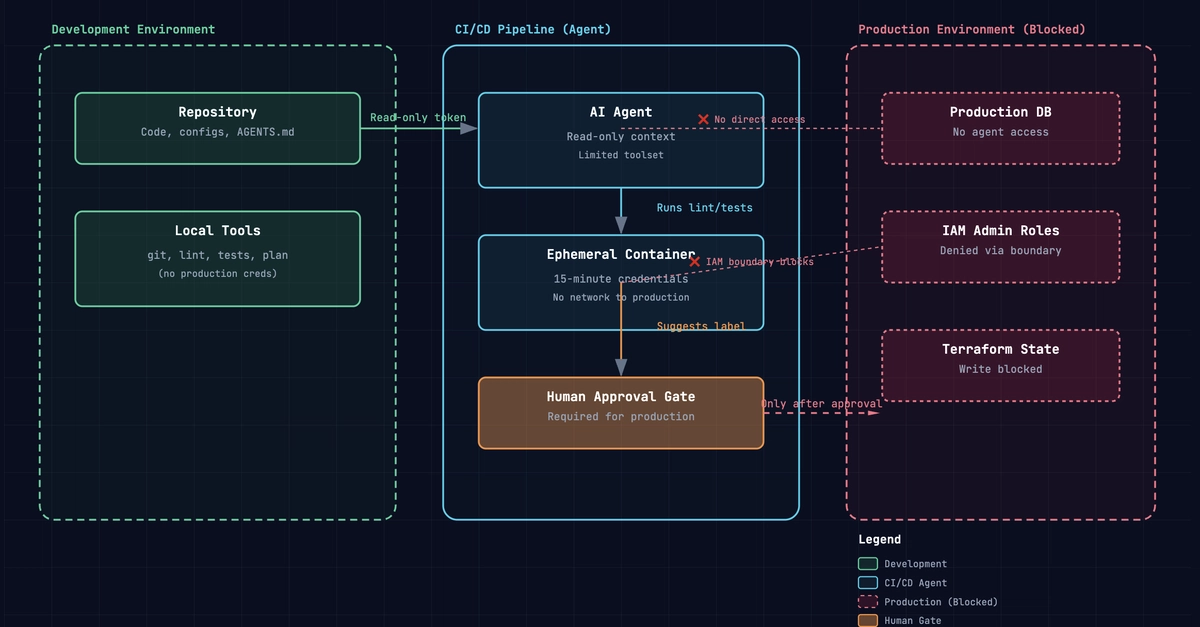The width and height of the screenshot is (1200, 627).
Task: Select the IAM Admin Roles box
Action: pyautogui.click(x=1001, y=247)
